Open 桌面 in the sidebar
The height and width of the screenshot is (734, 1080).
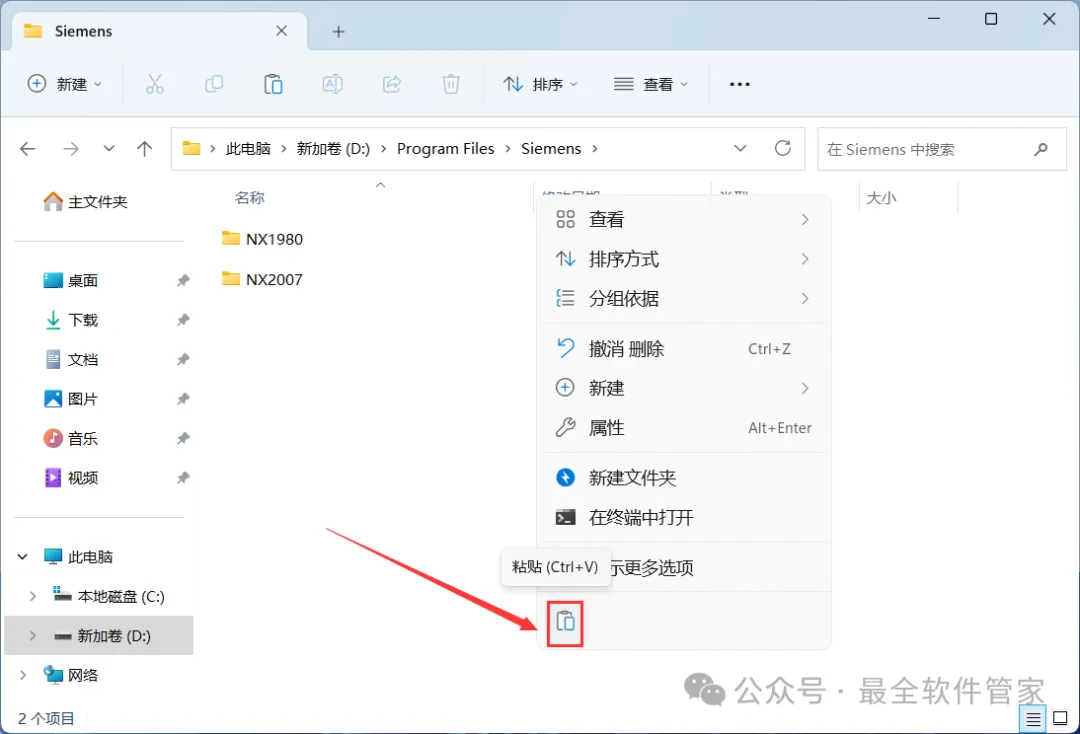(71, 280)
